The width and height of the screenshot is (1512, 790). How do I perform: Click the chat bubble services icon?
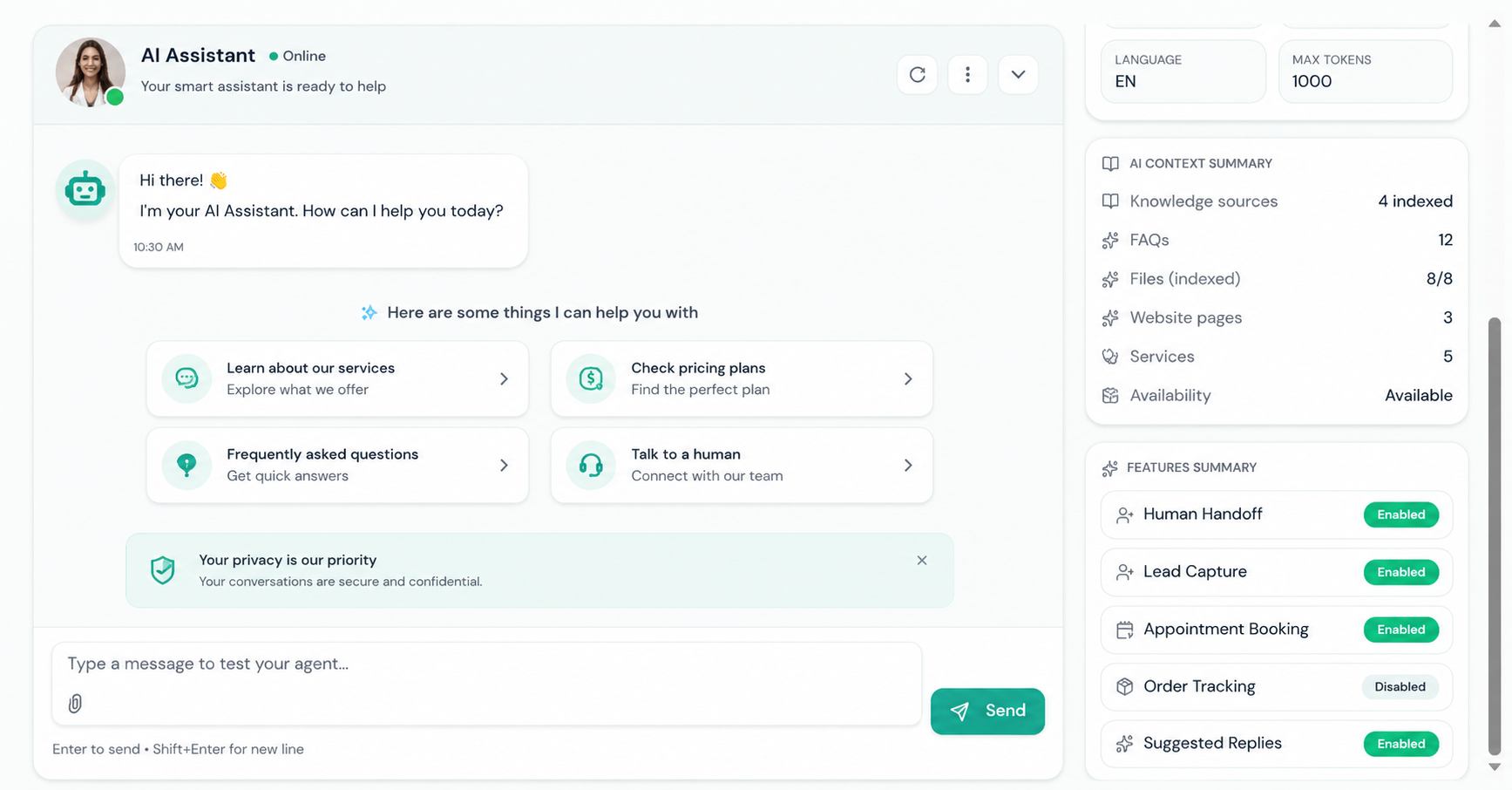186,378
